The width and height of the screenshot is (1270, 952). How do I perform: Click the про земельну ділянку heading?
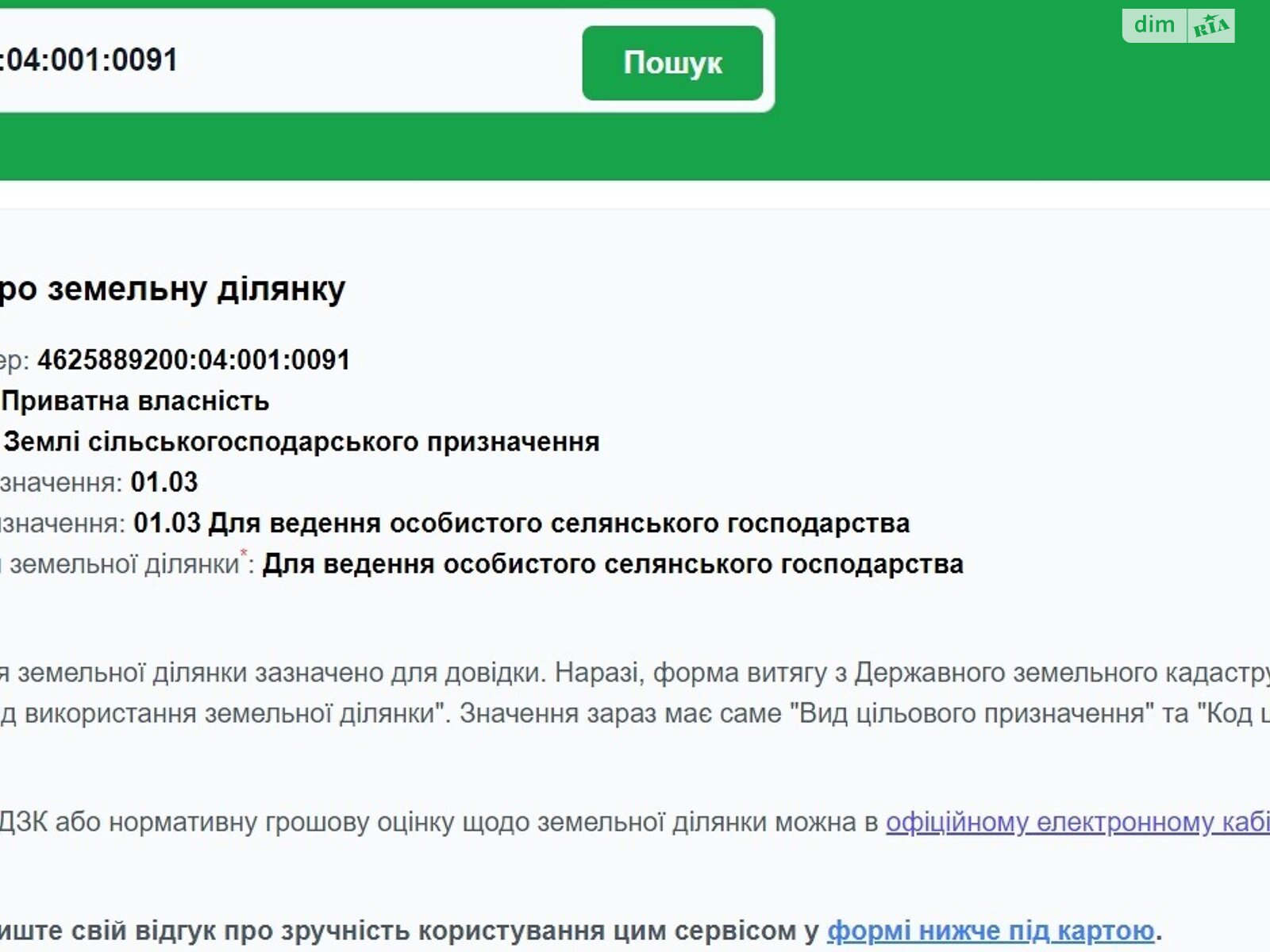tap(172, 290)
